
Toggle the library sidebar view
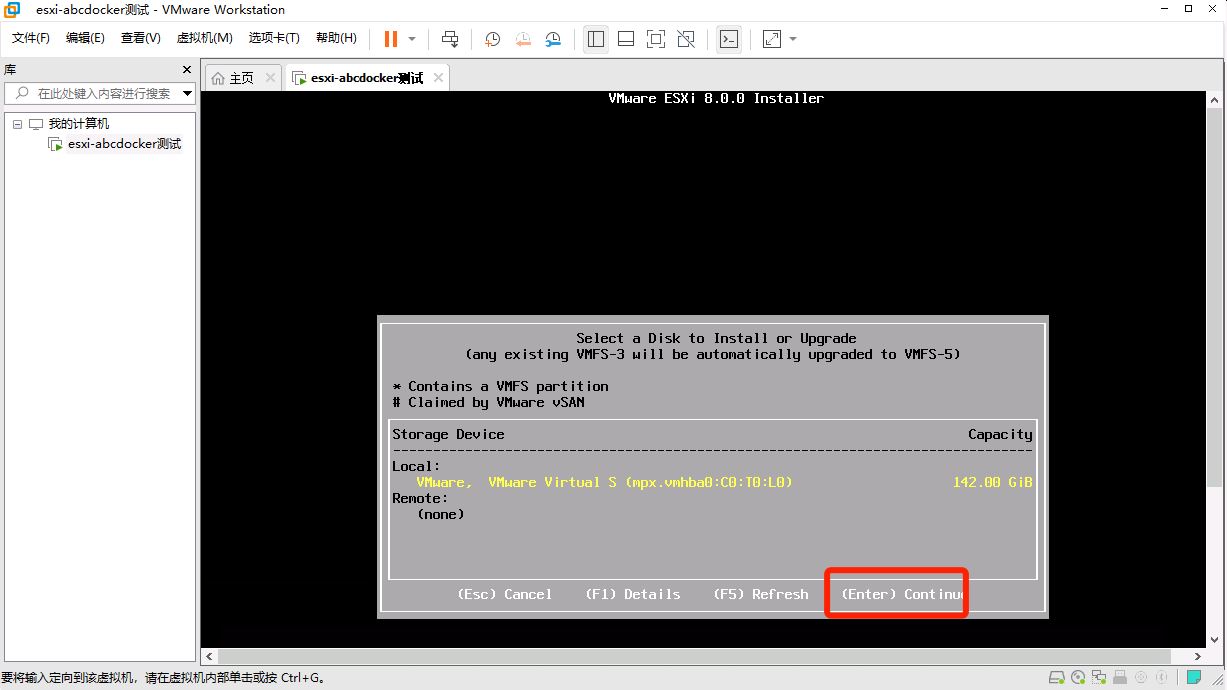[596, 39]
